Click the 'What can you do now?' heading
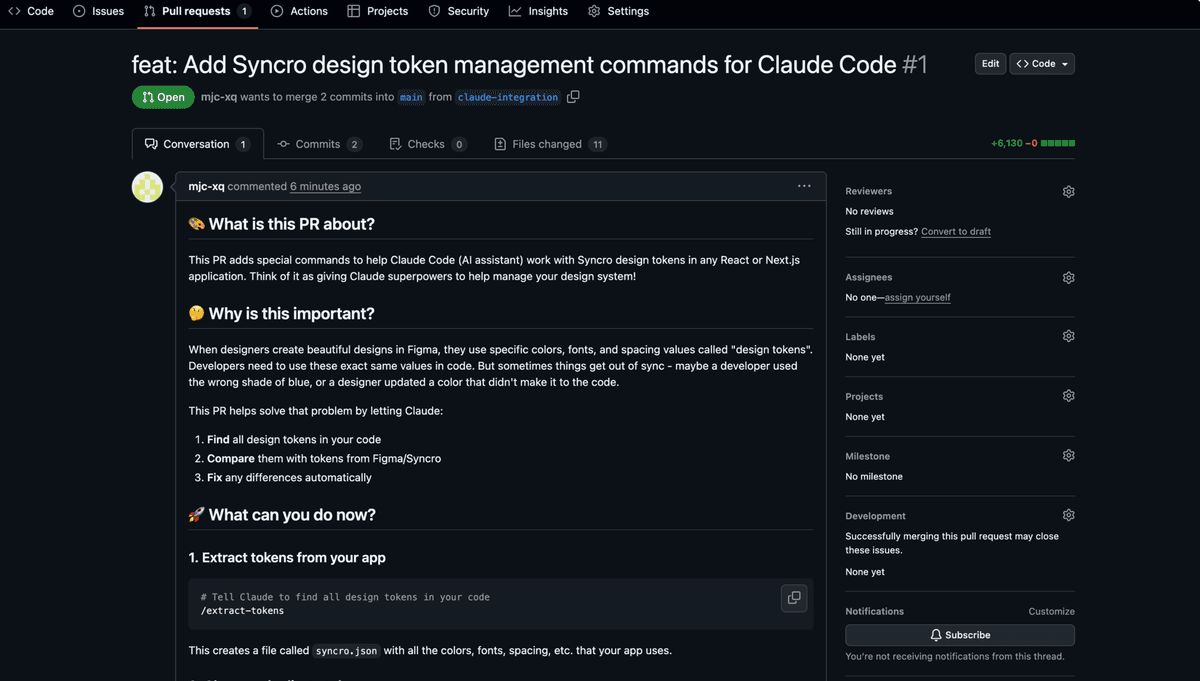The image size is (1200, 681). pos(282,515)
